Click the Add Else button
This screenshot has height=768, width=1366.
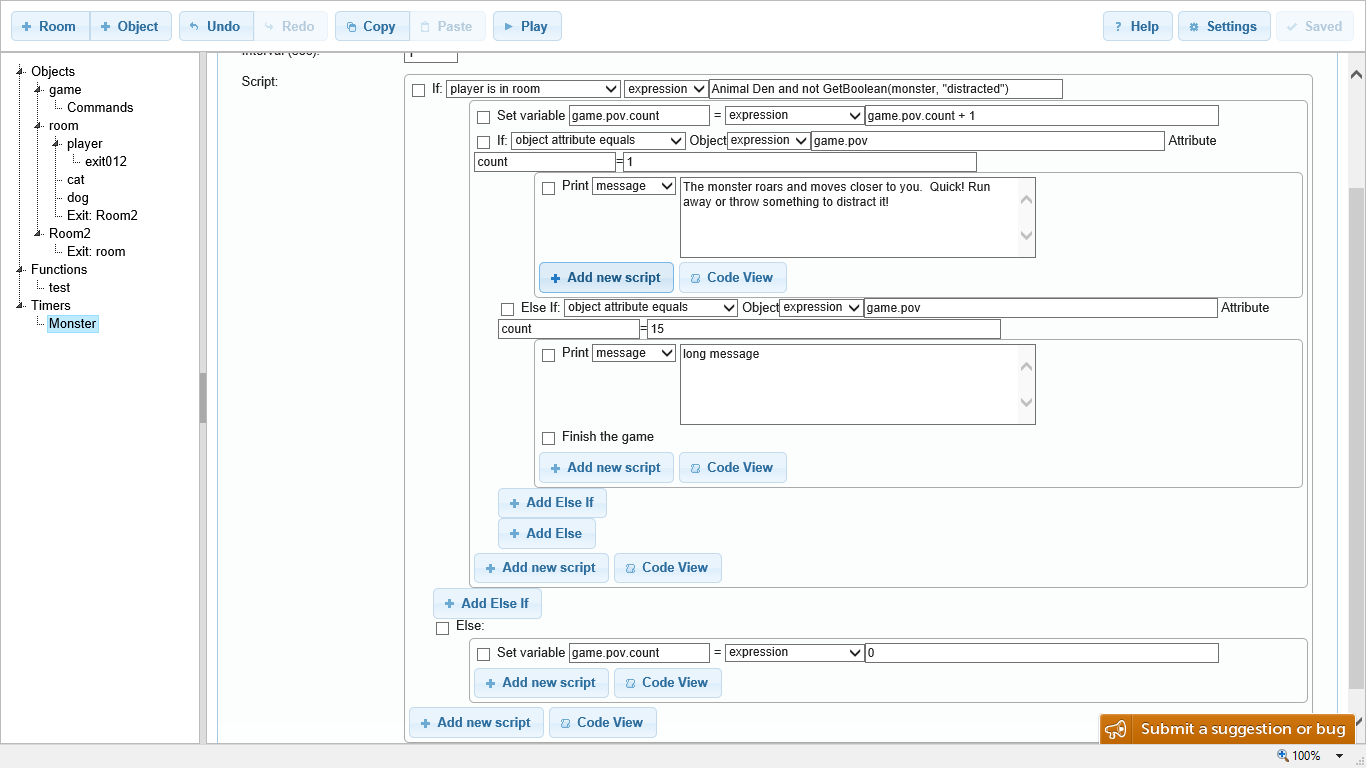[546, 533]
